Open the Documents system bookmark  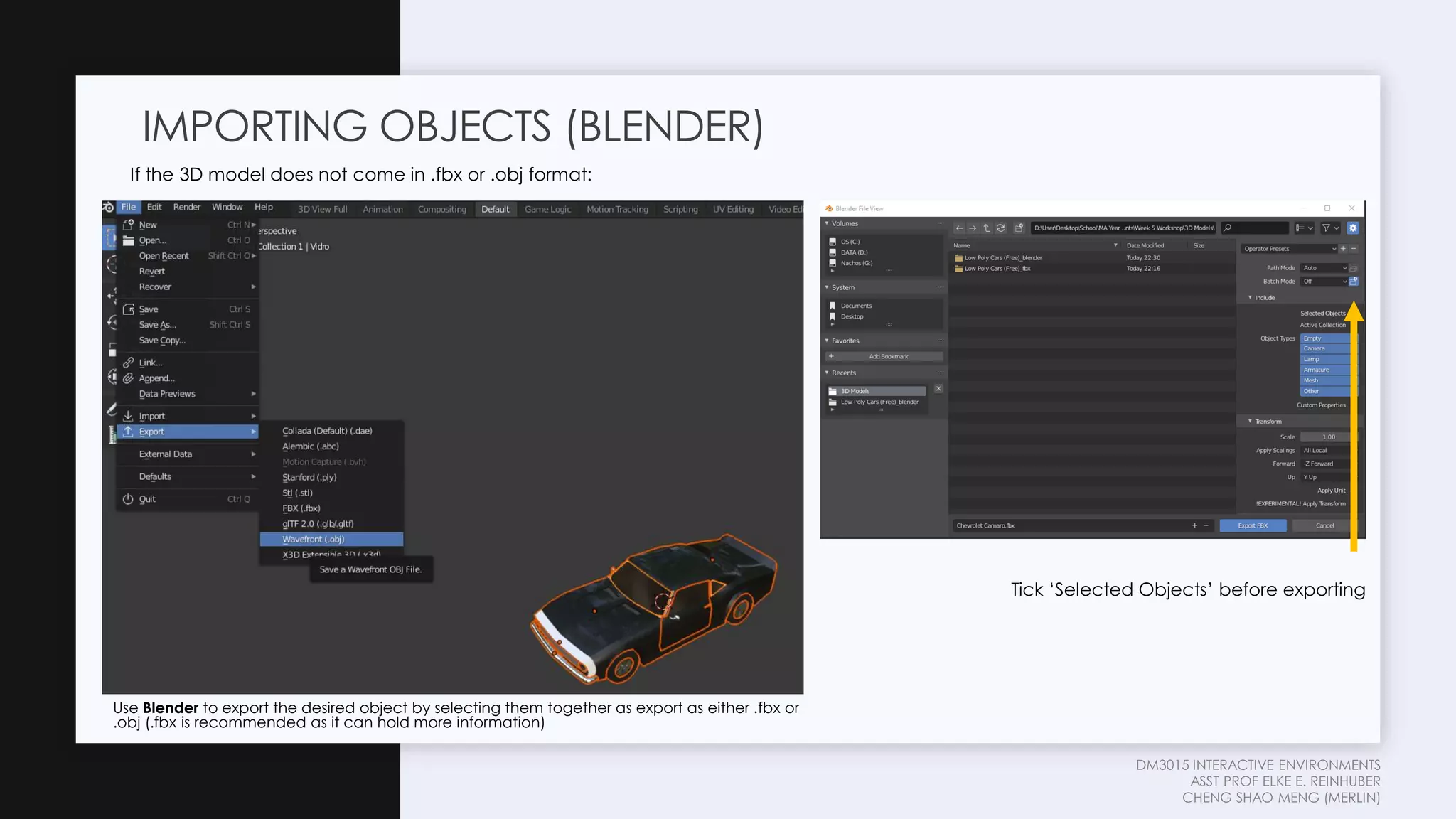click(856, 306)
